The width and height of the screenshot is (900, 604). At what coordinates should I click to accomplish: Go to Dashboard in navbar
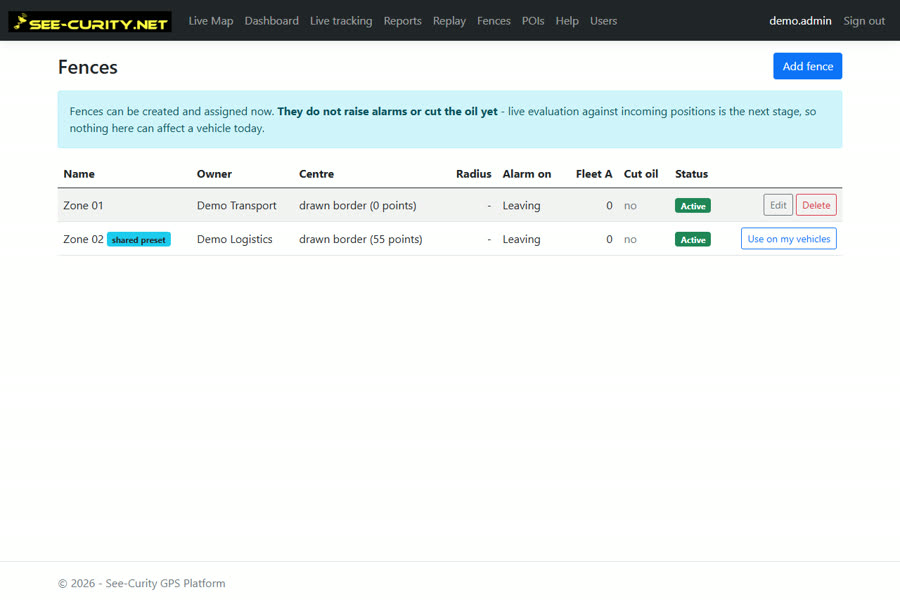pos(271,21)
